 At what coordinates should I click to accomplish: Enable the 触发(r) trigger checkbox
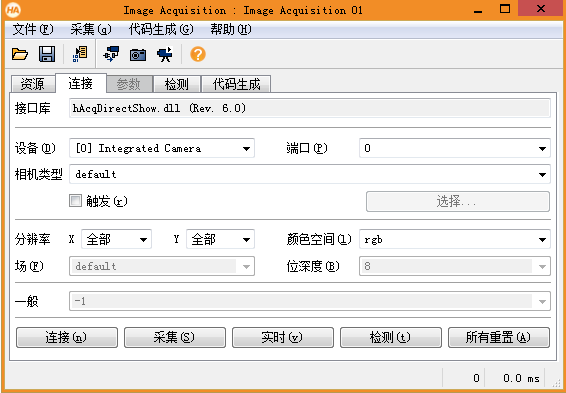tap(75, 201)
